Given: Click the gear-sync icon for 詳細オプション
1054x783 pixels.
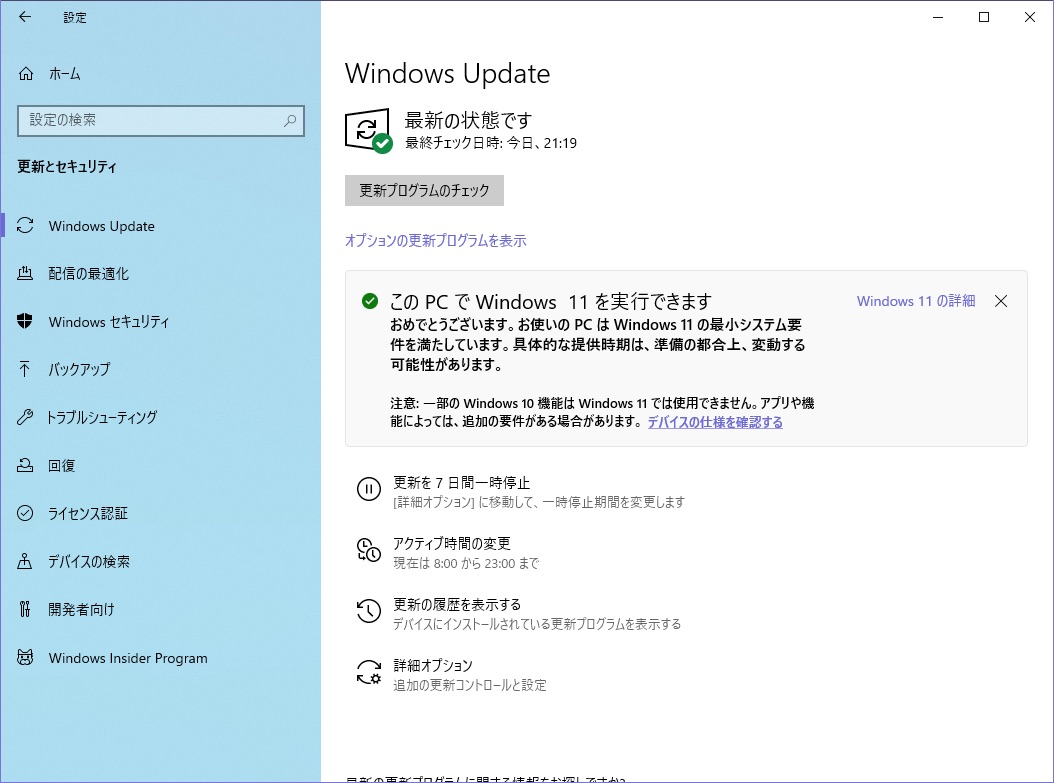Looking at the screenshot, I should [368, 672].
